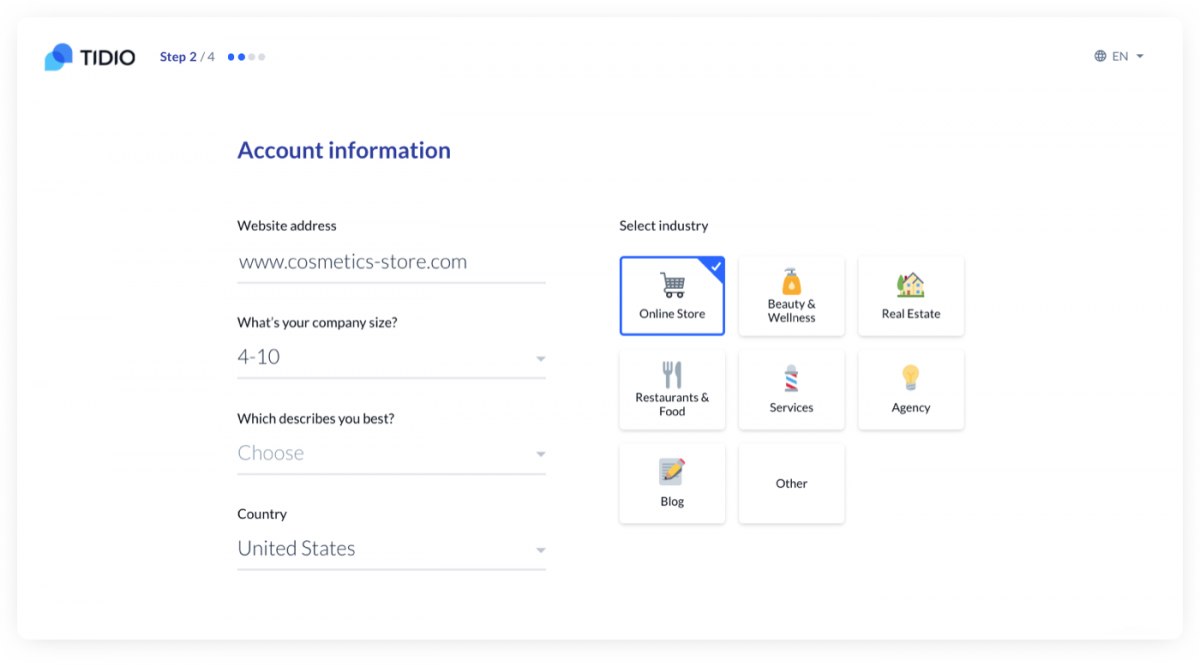Click the 'Step 2 / 4' text
1200x667 pixels.
[187, 57]
